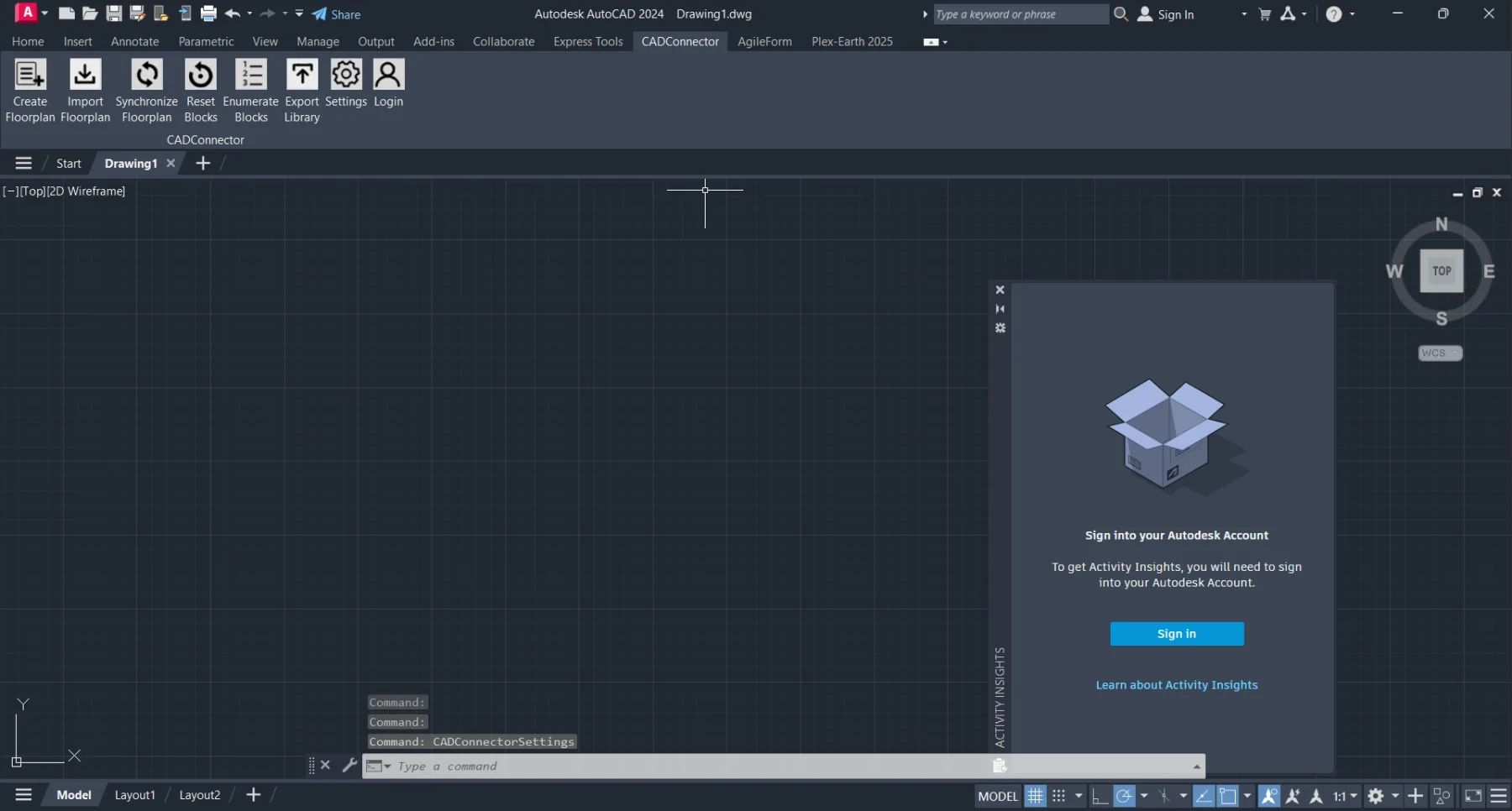Open Learn about Activity Insights link
1512x811 pixels.
[1177, 685]
